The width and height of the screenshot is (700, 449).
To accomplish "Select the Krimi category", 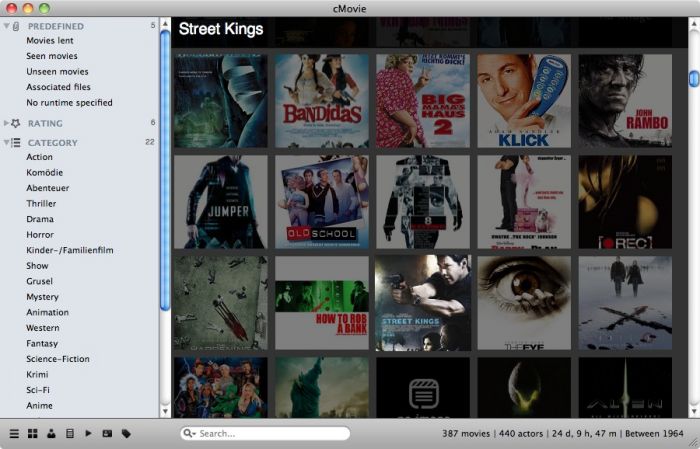I will coord(37,374).
